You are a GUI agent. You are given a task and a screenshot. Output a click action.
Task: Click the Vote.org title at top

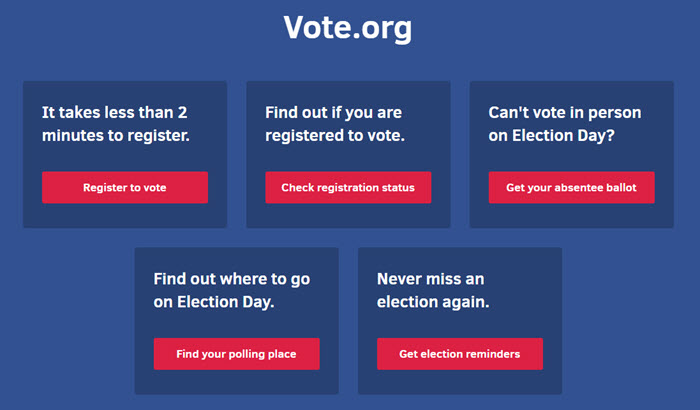(348, 28)
